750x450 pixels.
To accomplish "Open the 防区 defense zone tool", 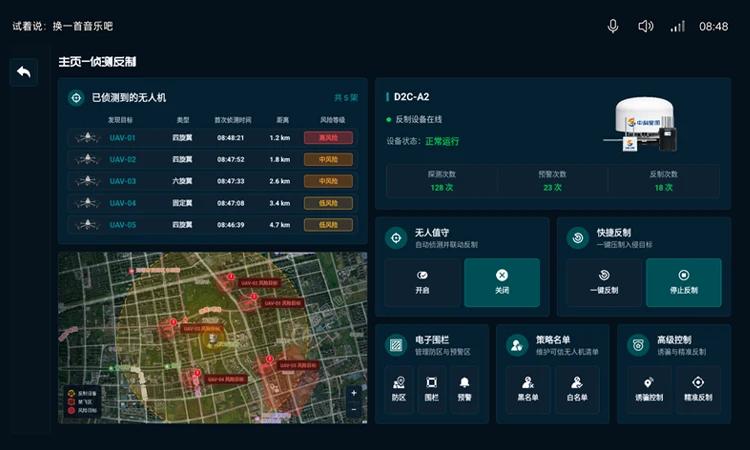I will (x=399, y=389).
